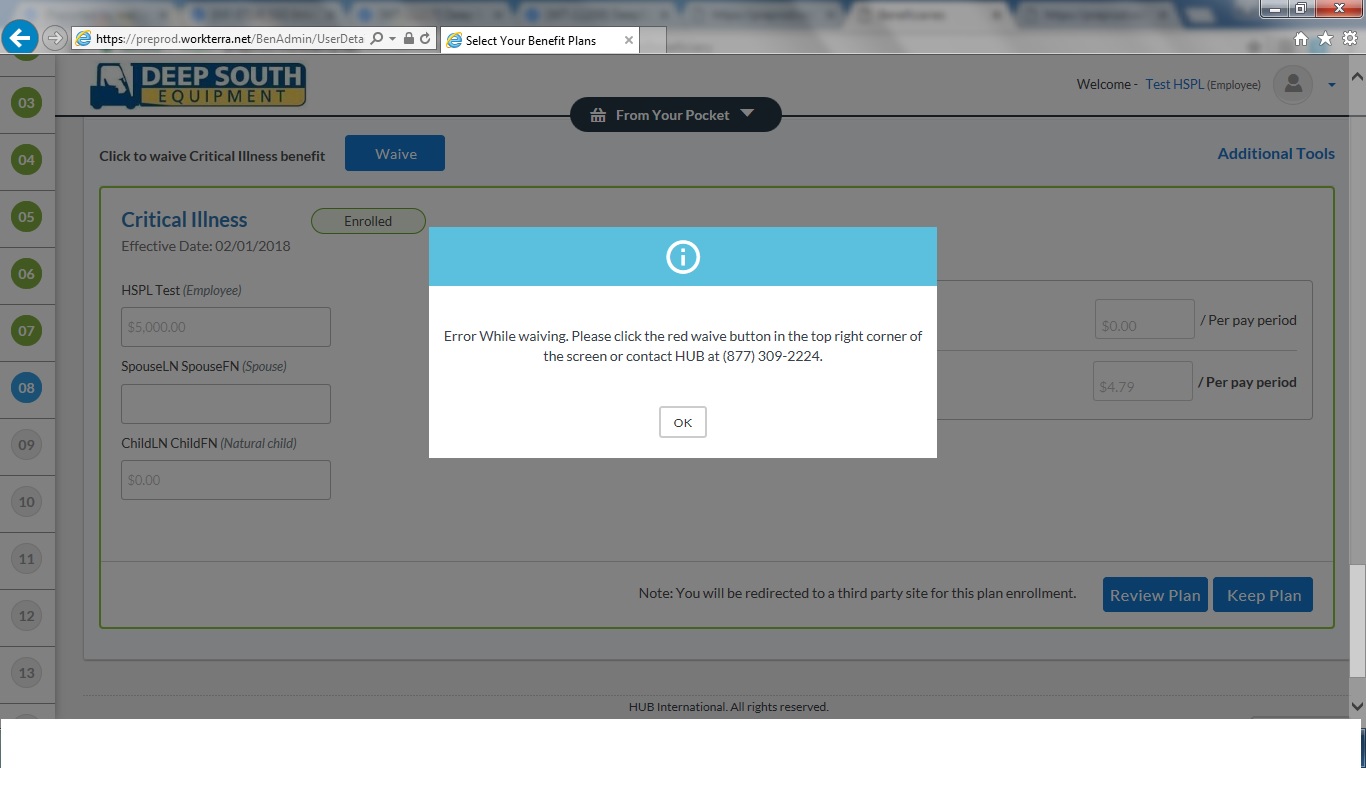Image resolution: width=1366 pixels, height=812 pixels.
Task: Click the refresh icon in address bar
Action: coord(425,38)
